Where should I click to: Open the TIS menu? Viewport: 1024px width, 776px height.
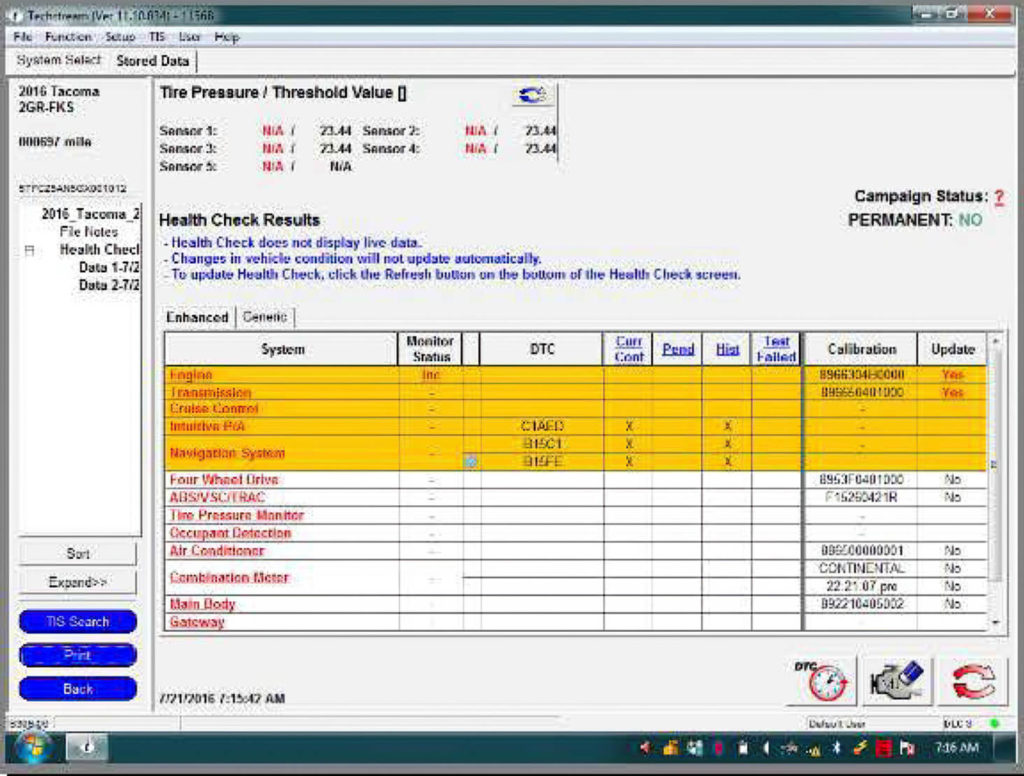(x=157, y=37)
